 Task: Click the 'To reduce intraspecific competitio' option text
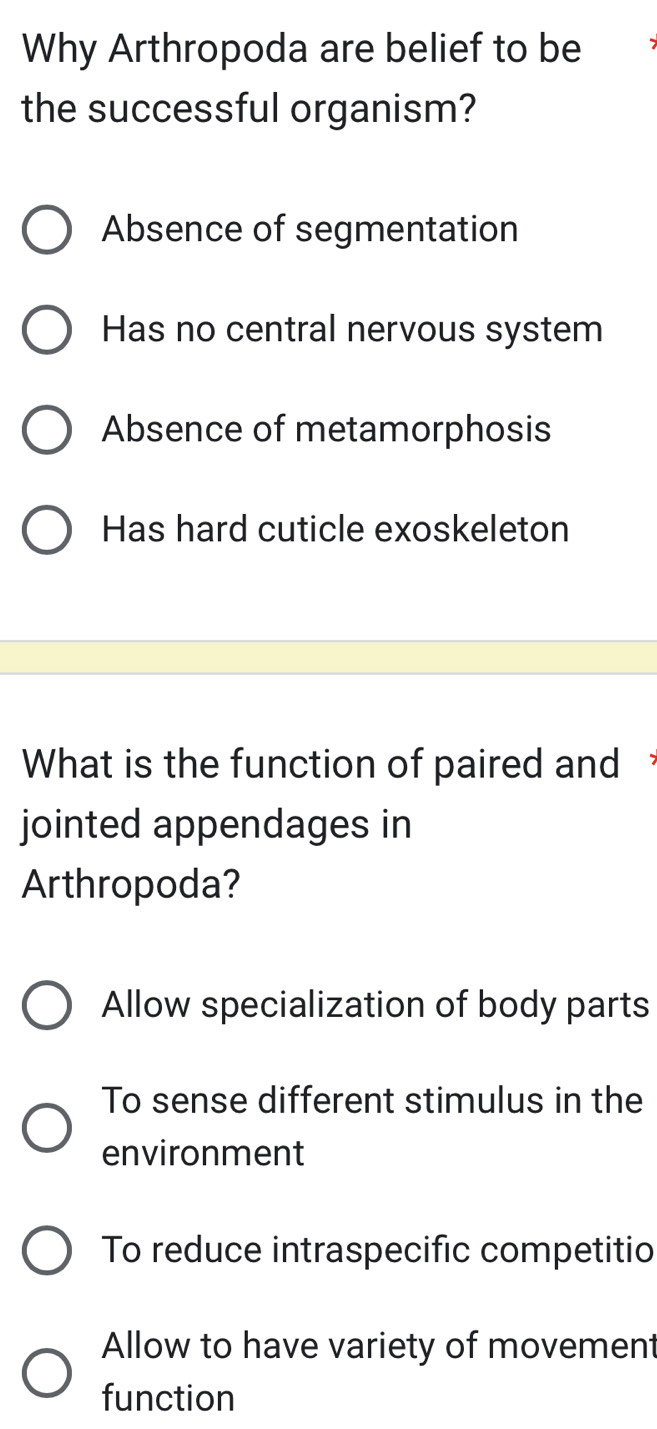pos(376,1250)
